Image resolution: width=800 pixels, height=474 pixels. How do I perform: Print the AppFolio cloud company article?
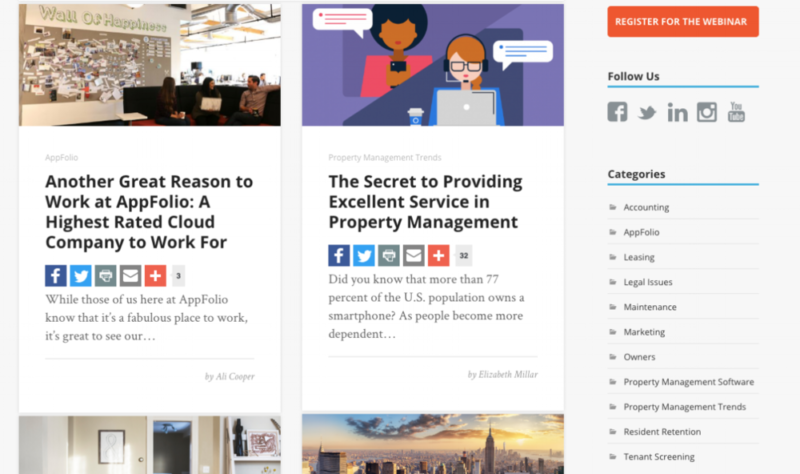tap(106, 276)
